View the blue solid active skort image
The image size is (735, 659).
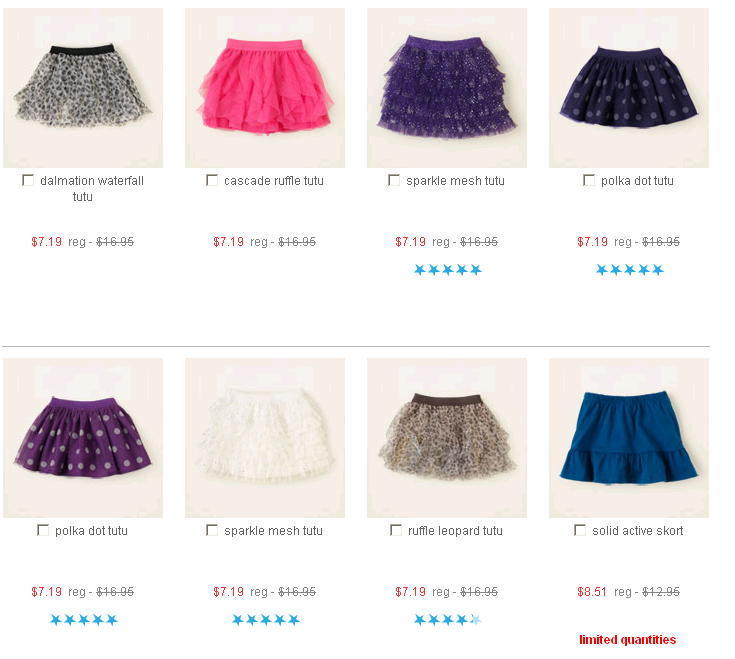coord(629,438)
